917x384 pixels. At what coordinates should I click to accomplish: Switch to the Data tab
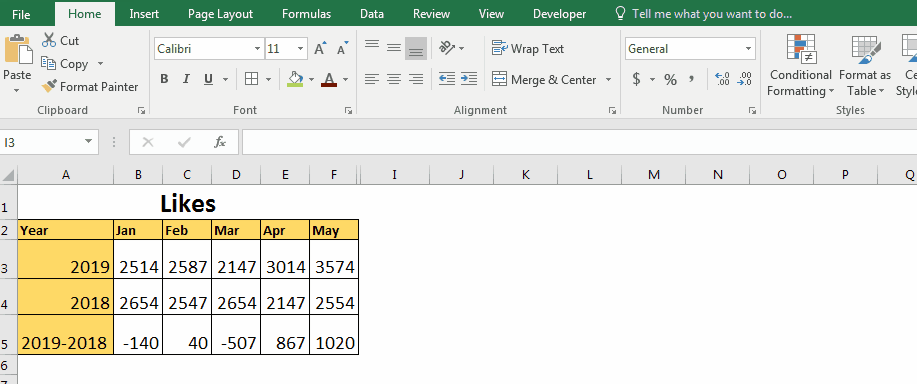click(x=372, y=13)
